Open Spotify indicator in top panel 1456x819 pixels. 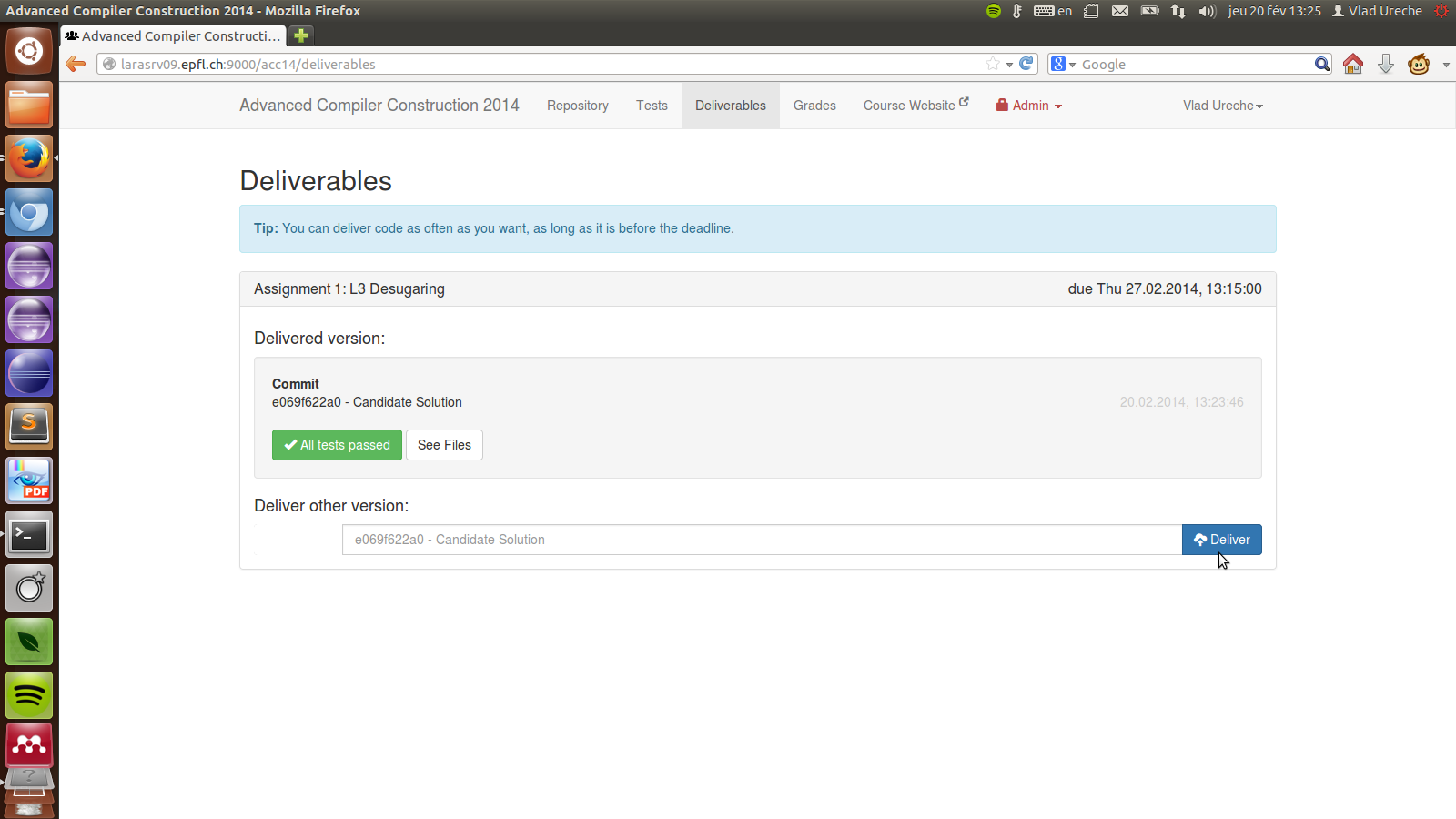[x=994, y=11]
